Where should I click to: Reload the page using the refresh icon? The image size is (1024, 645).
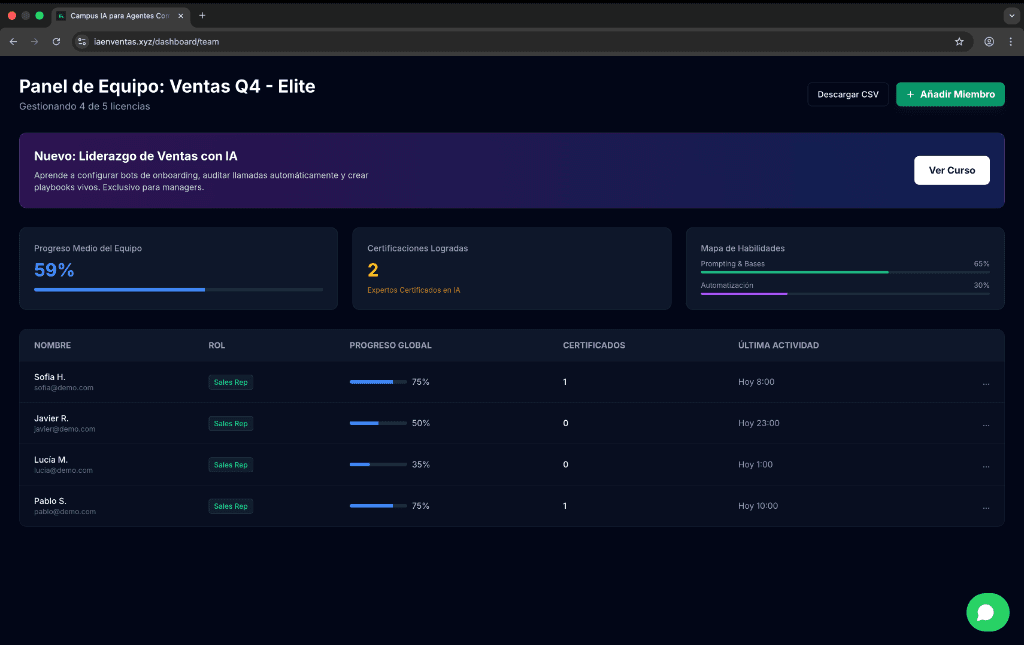click(56, 41)
